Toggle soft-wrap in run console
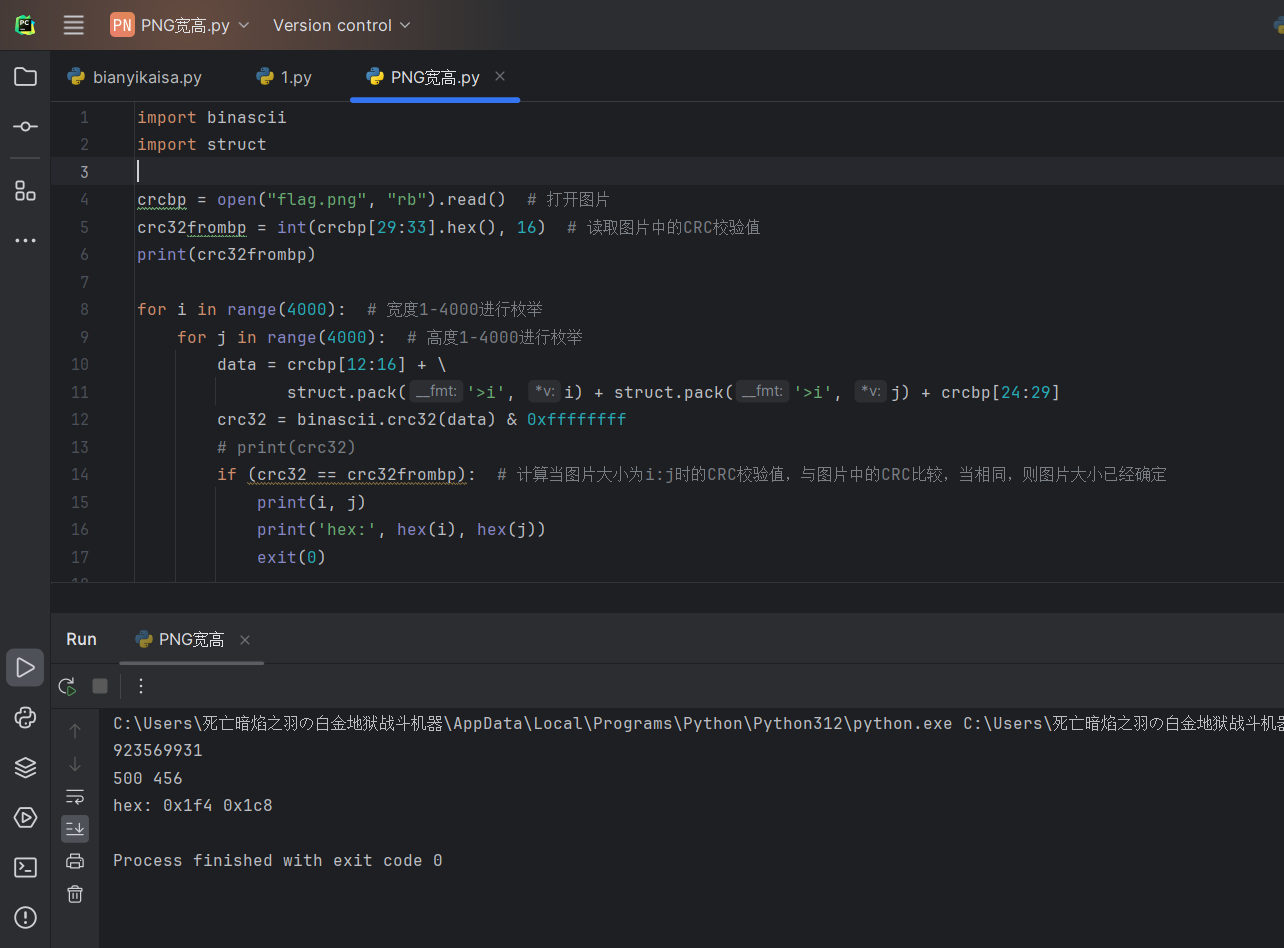The image size is (1284, 948). (x=75, y=797)
